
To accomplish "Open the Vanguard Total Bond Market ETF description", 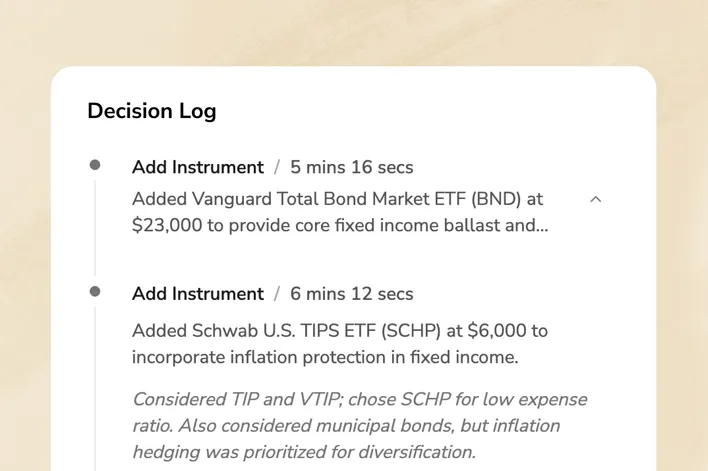I will (x=340, y=212).
